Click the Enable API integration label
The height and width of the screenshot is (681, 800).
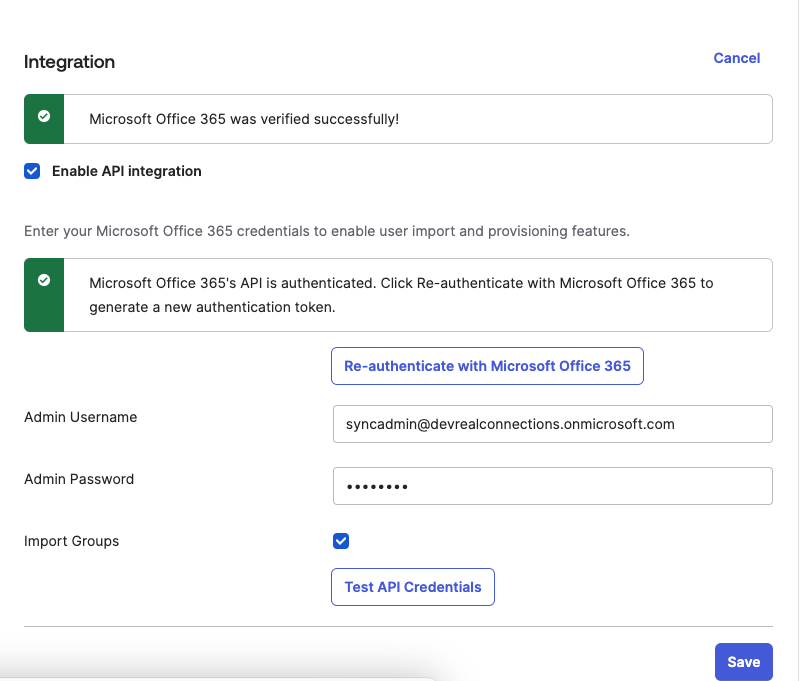127,171
